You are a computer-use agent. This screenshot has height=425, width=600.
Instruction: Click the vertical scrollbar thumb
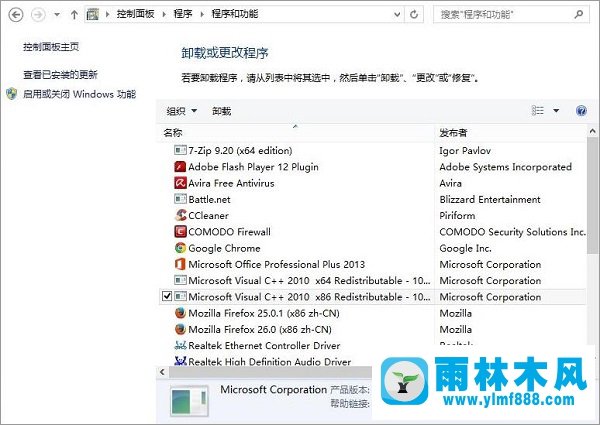coord(592,195)
